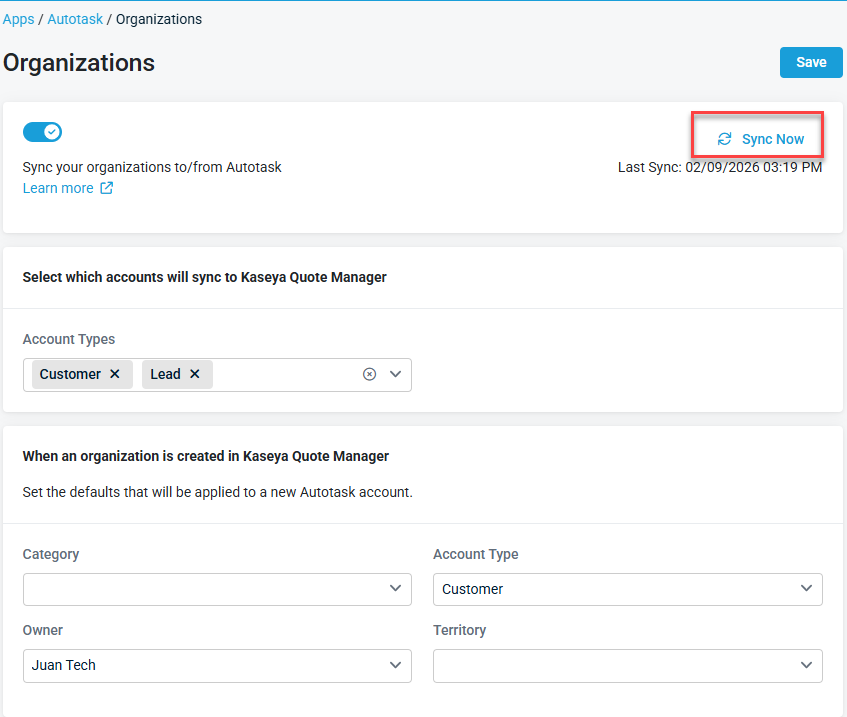Viewport: 847px width, 717px height.
Task: Click the Sync Now button text
Action: click(772, 139)
